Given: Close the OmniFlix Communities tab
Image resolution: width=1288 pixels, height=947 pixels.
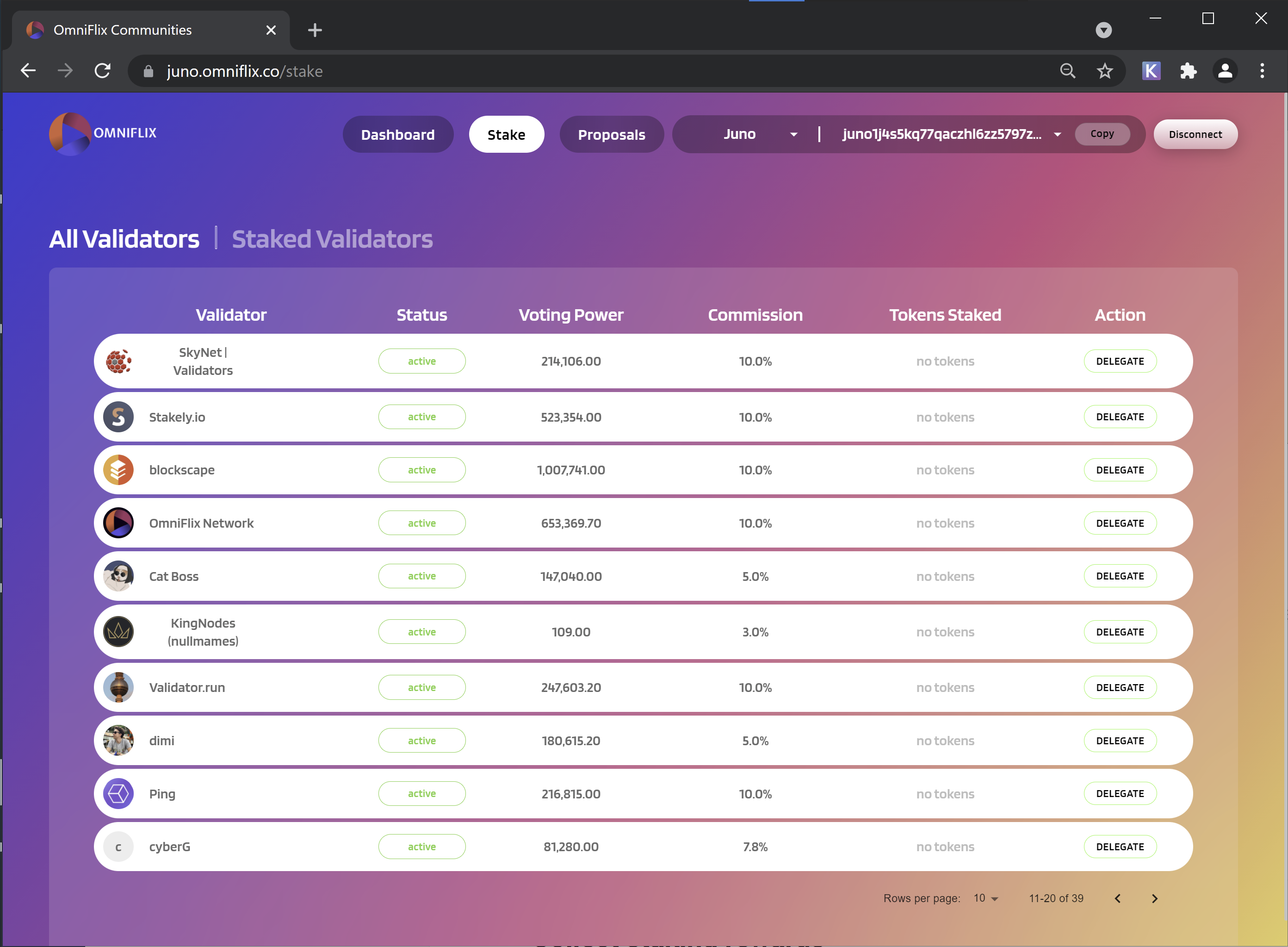Looking at the screenshot, I should pos(271,30).
